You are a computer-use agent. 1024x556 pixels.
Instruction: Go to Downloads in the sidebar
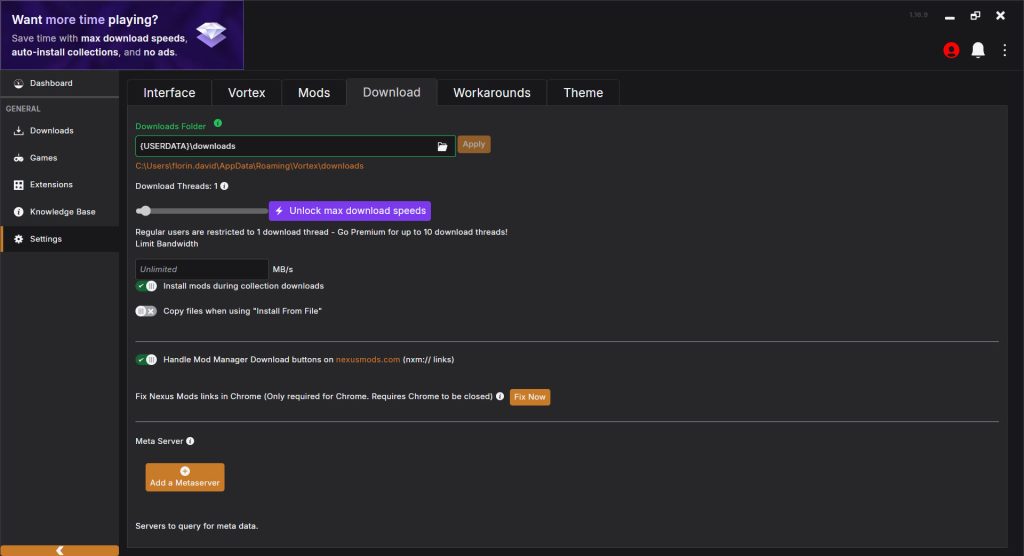pyautogui.click(x=59, y=131)
